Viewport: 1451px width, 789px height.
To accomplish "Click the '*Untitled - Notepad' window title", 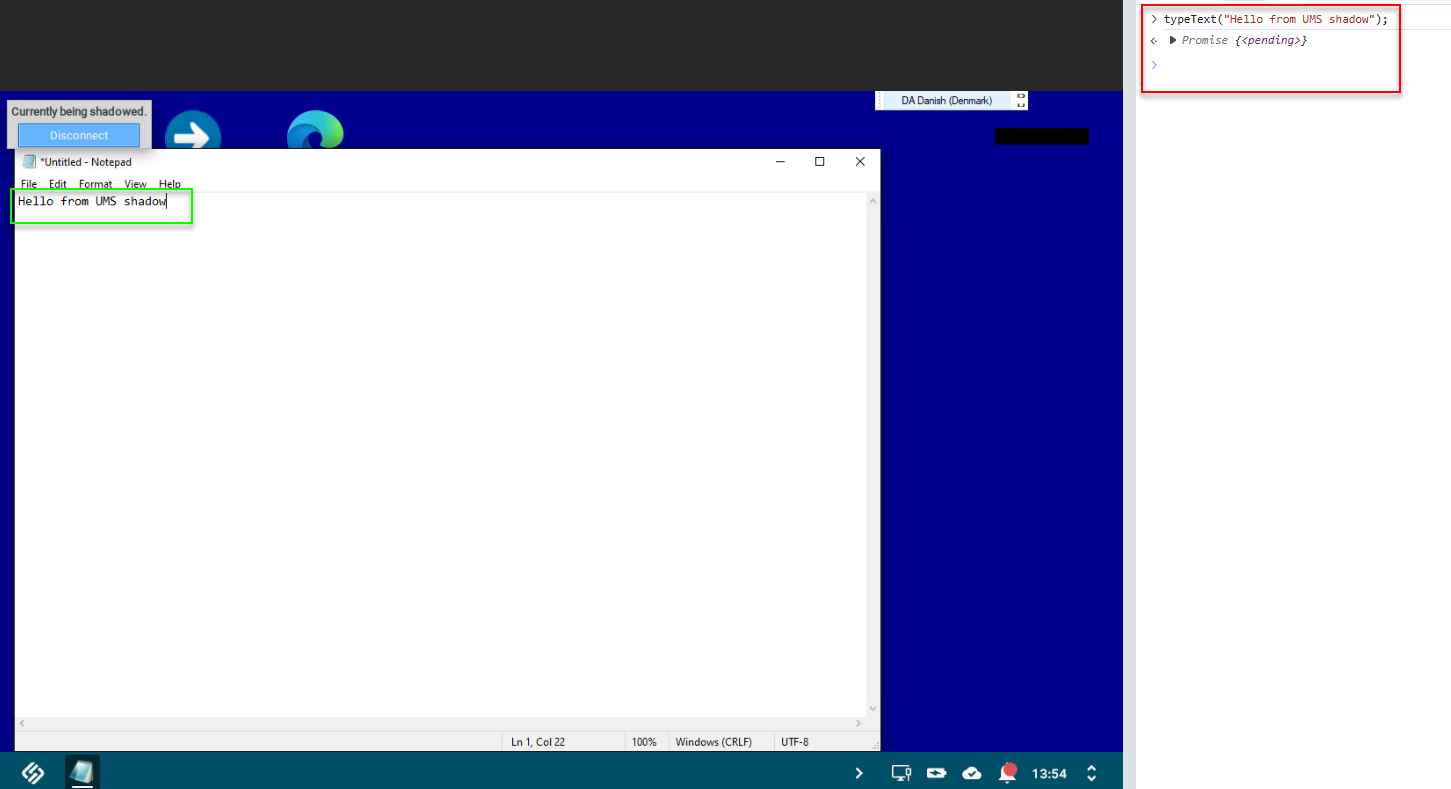I will [x=86, y=162].
